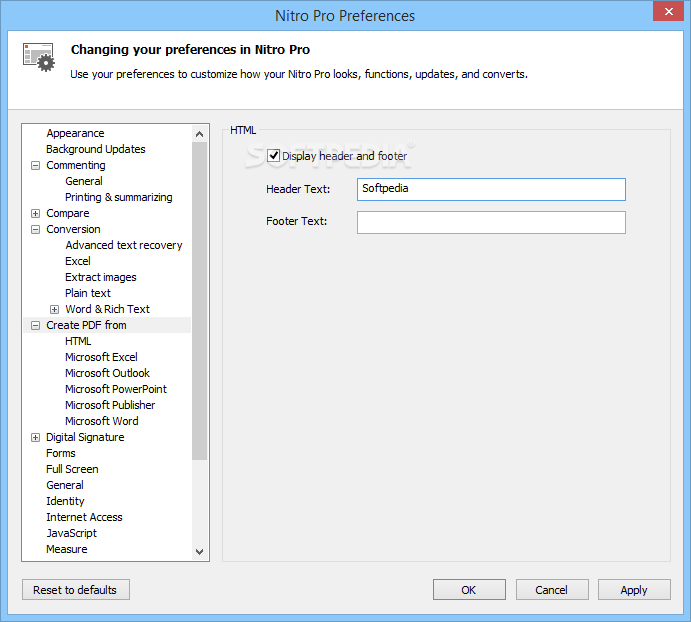Screen dimensions: 691x622
Task: Open Full Screen preferences
Action: [72, 469]
